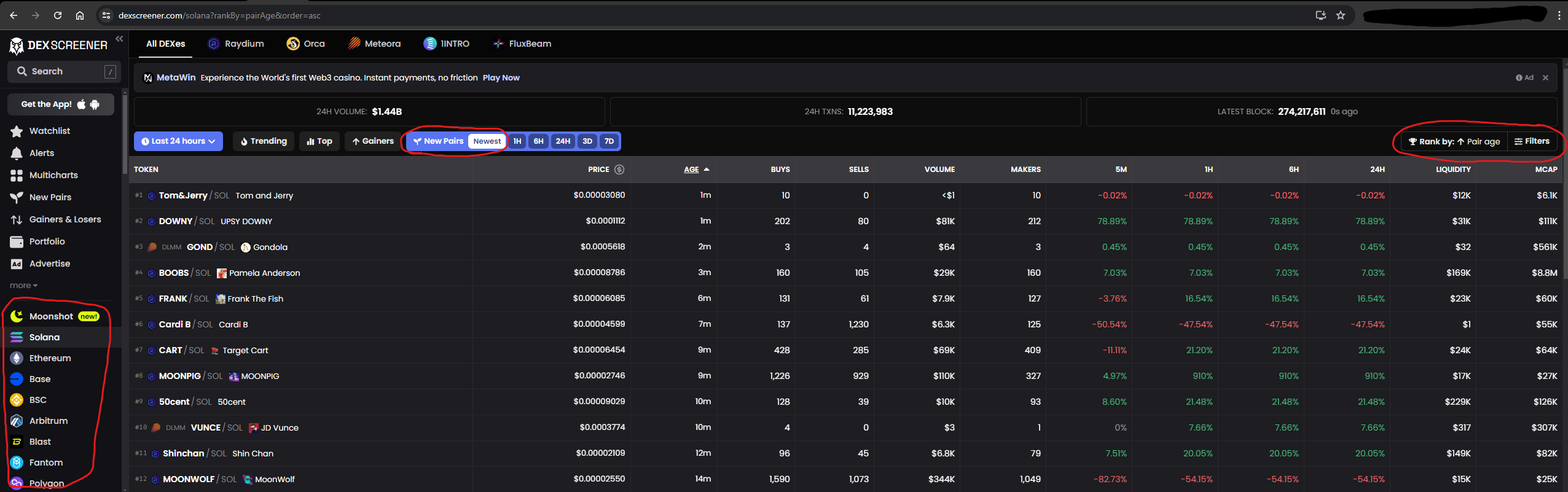Open the FRANK / SOL pair row
The height and width of the screenshot is (492, 1568).
847,299
